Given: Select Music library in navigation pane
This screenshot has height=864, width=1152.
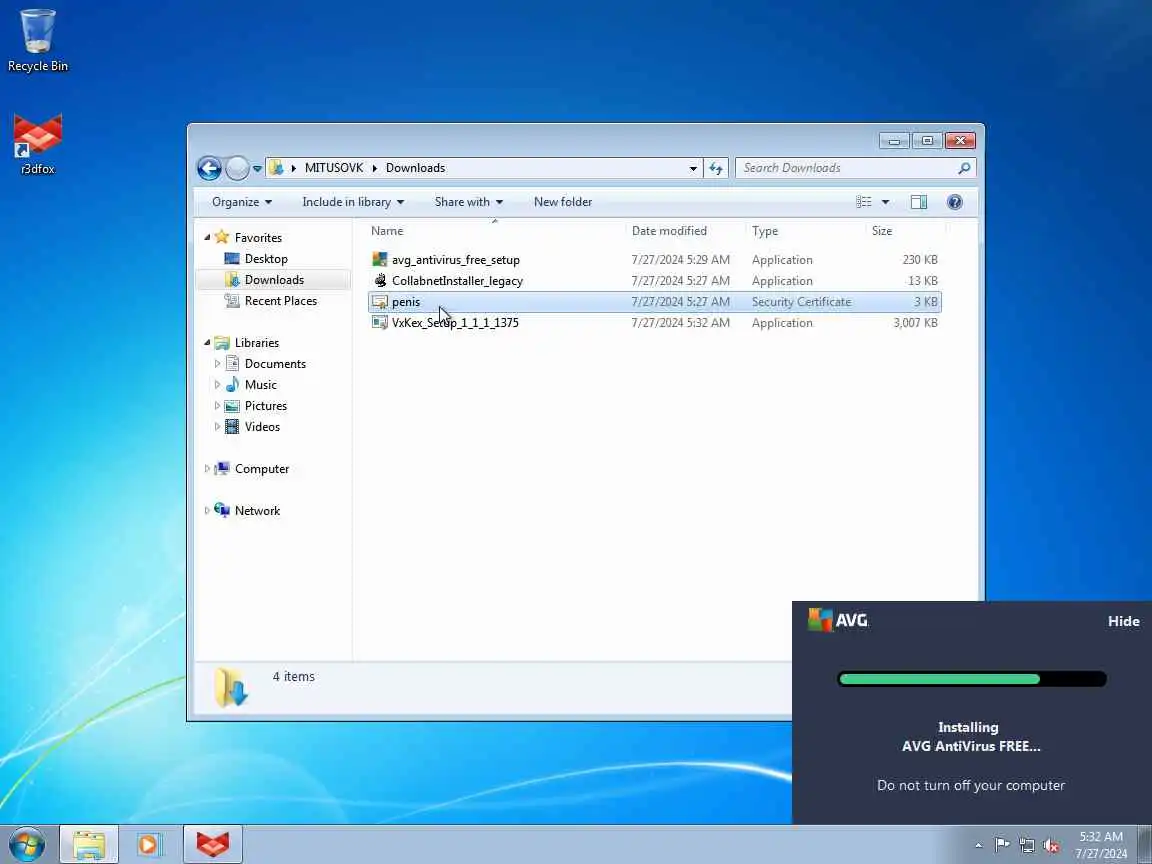Looking at the screenshot, I should [x=260, y=385].
